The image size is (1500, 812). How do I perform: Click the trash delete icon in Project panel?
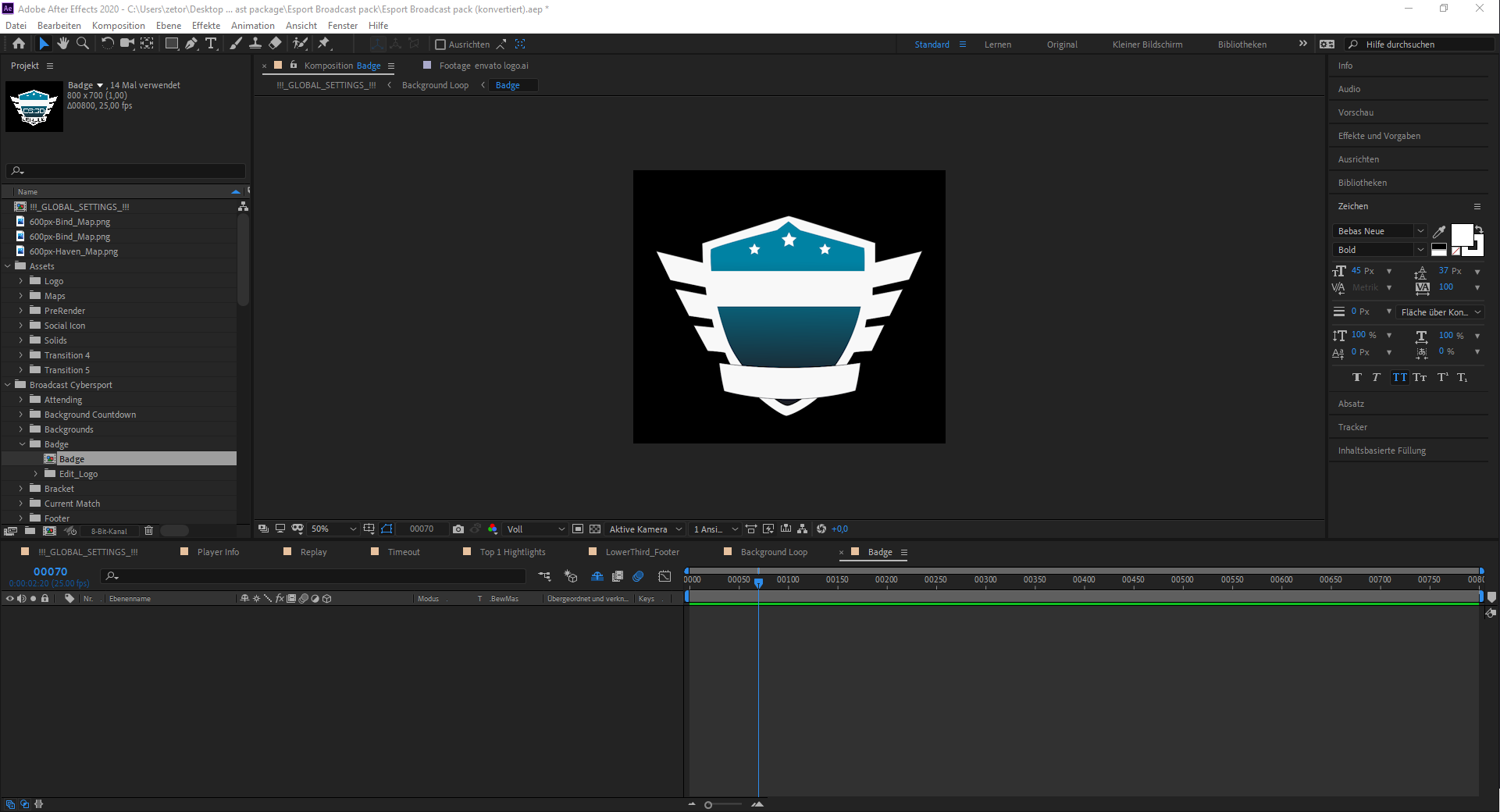click(x=148, y=531)
